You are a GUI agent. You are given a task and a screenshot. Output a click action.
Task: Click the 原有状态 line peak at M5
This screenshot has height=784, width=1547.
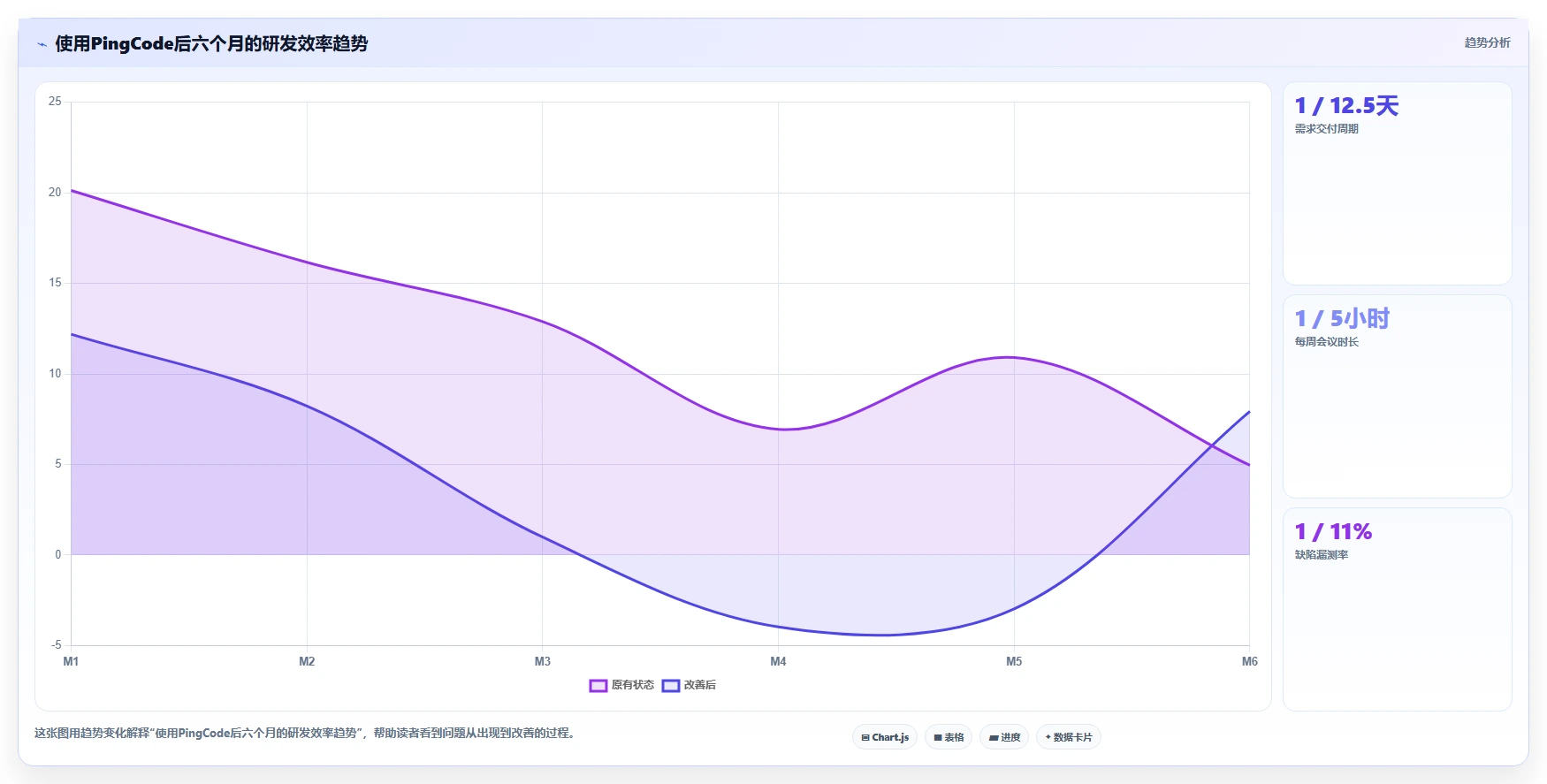(x=1014, y=357)
